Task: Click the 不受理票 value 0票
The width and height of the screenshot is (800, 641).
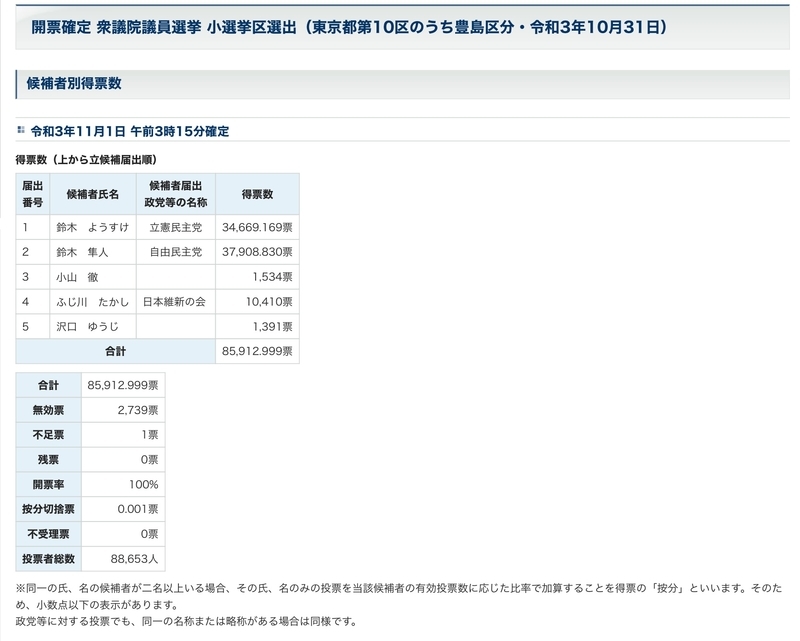Action: [x=149, y=534]
